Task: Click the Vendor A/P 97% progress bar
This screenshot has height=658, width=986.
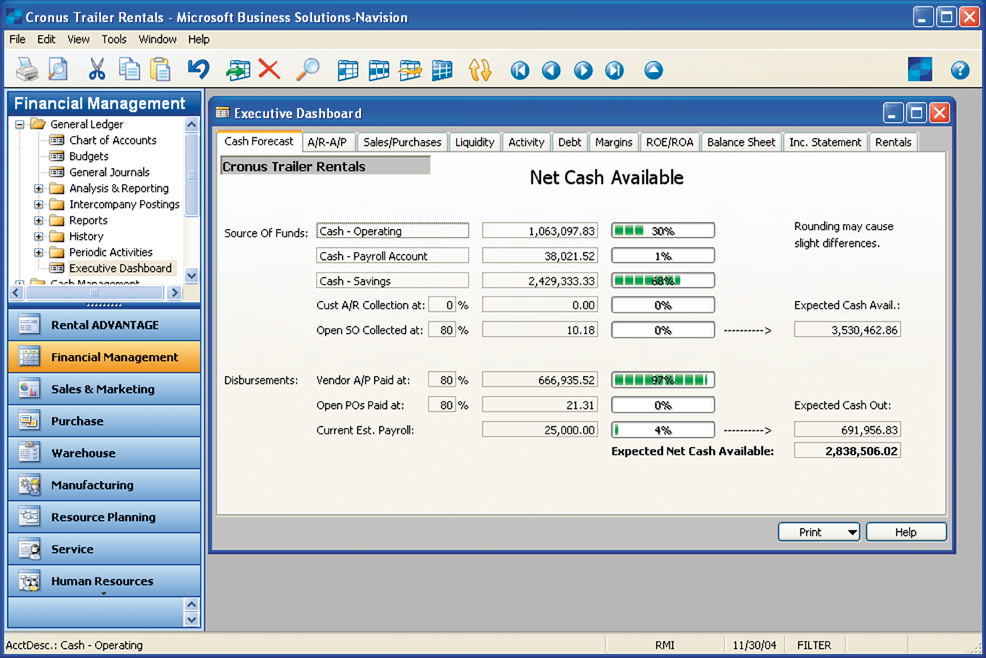Action: point(663,380)
